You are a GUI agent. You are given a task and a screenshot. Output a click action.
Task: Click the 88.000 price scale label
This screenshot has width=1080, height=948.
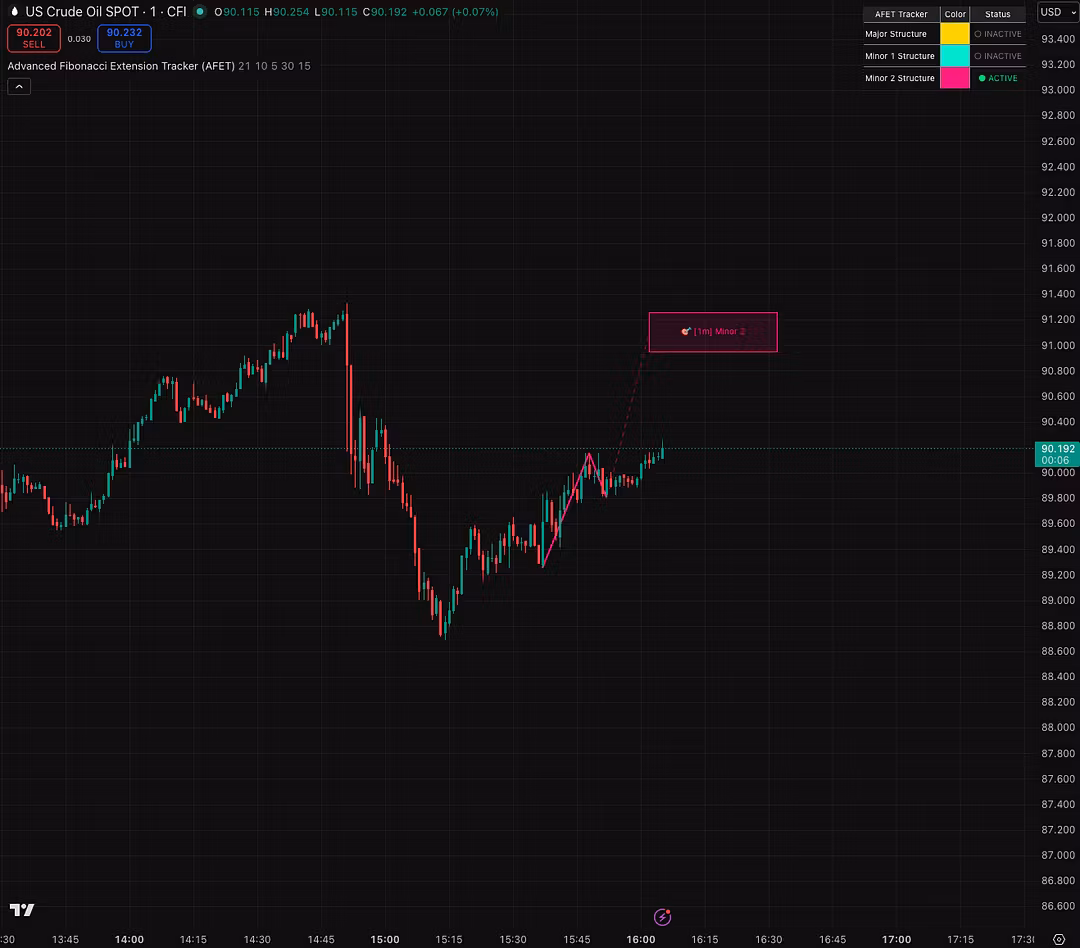(x=1057, y=728)
